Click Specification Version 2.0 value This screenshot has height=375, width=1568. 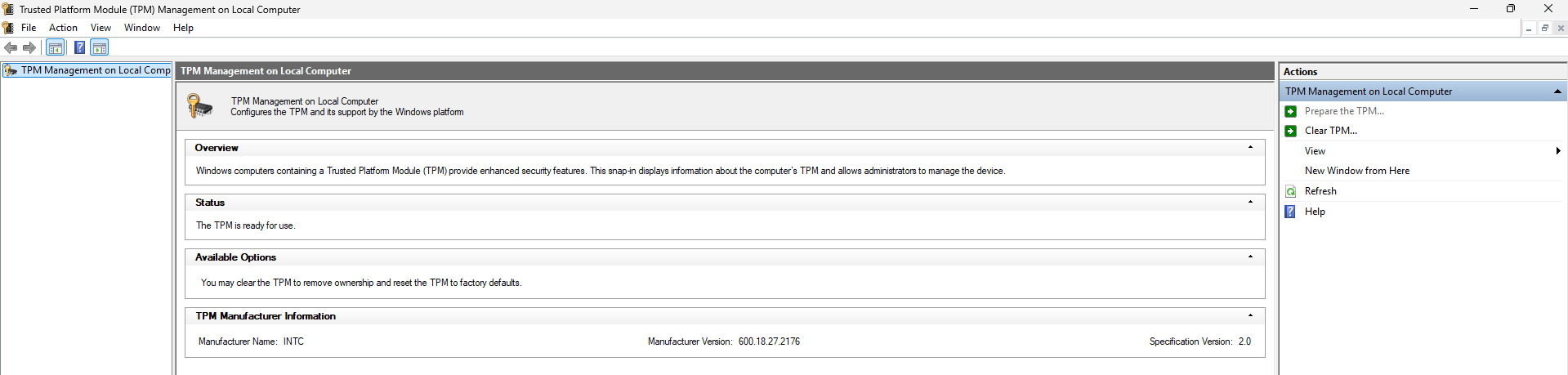pyautogui.click(x=1244, y=342)
